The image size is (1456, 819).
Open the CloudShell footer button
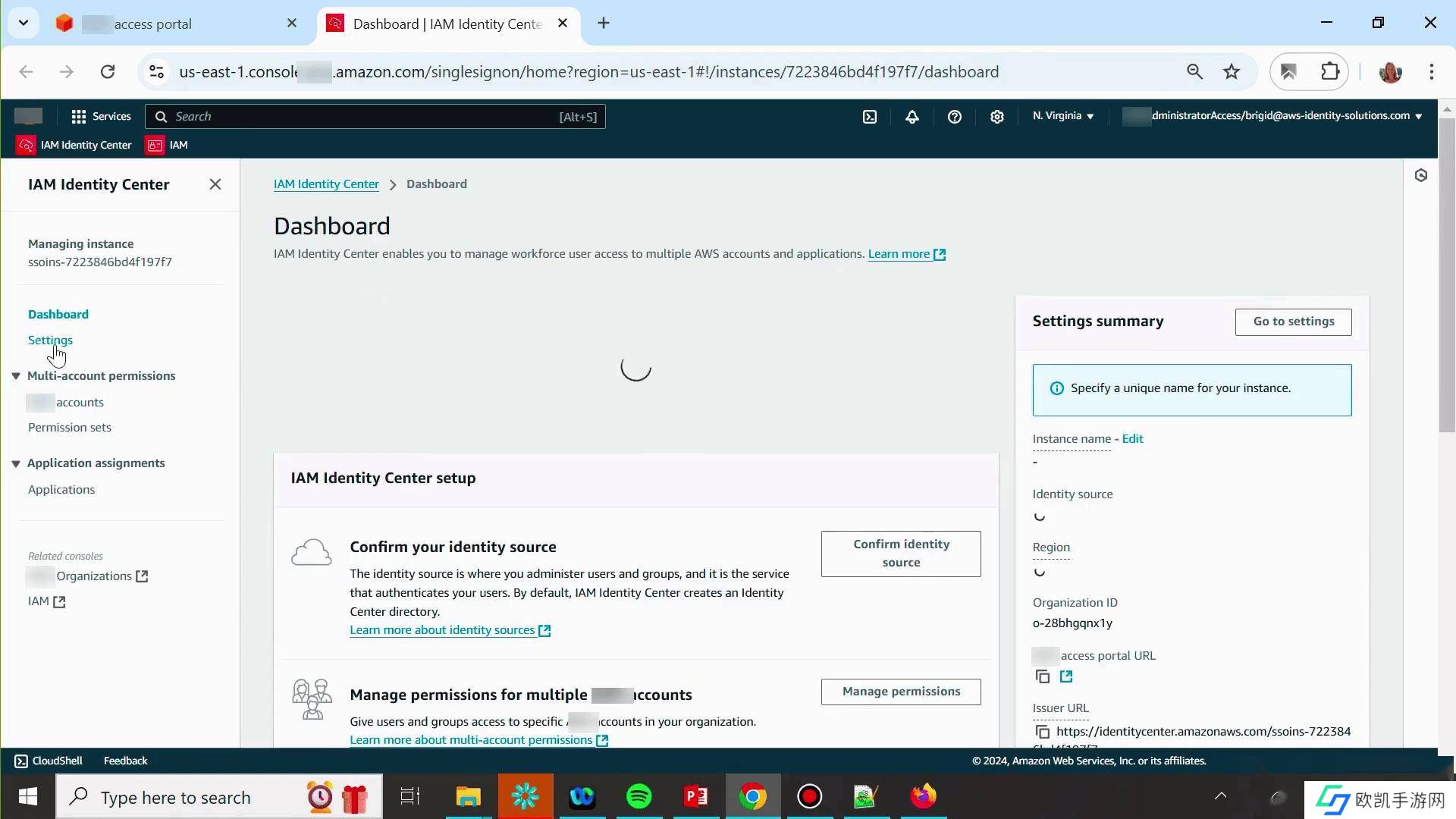(x=49, y=761)
